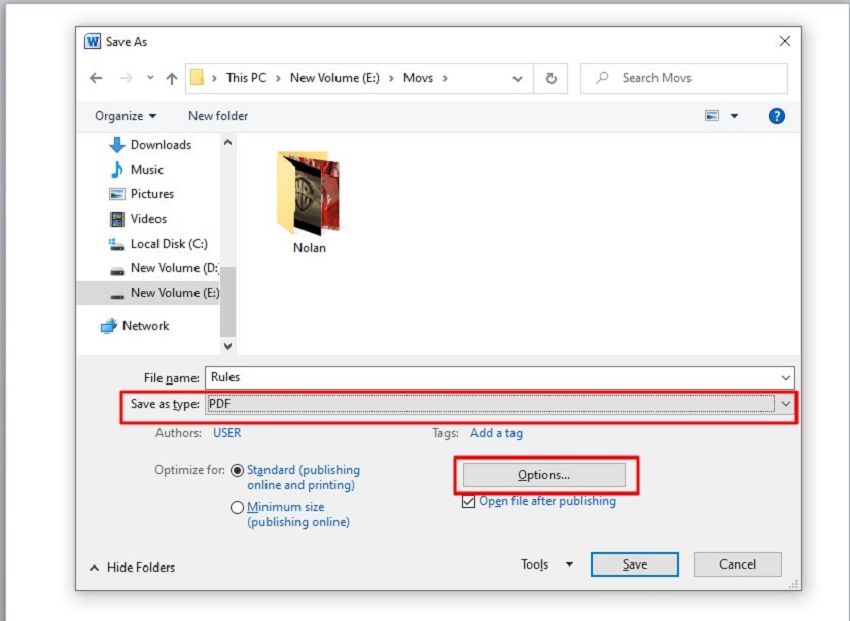Click the Downloads arrow icon
850x621 pixels.
click(x=117, y=145)
